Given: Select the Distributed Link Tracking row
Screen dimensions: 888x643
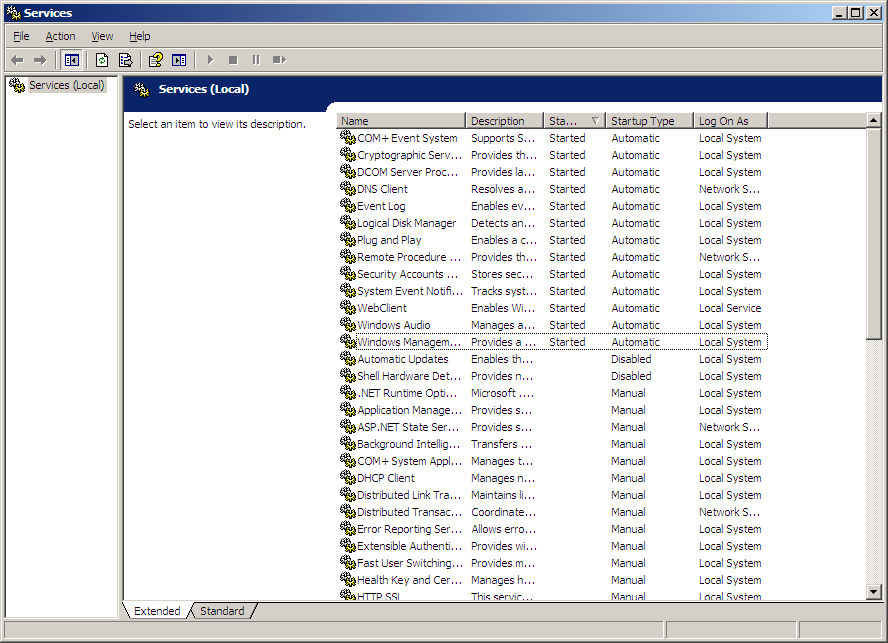Looking at the screenshot, I should 553,495.
